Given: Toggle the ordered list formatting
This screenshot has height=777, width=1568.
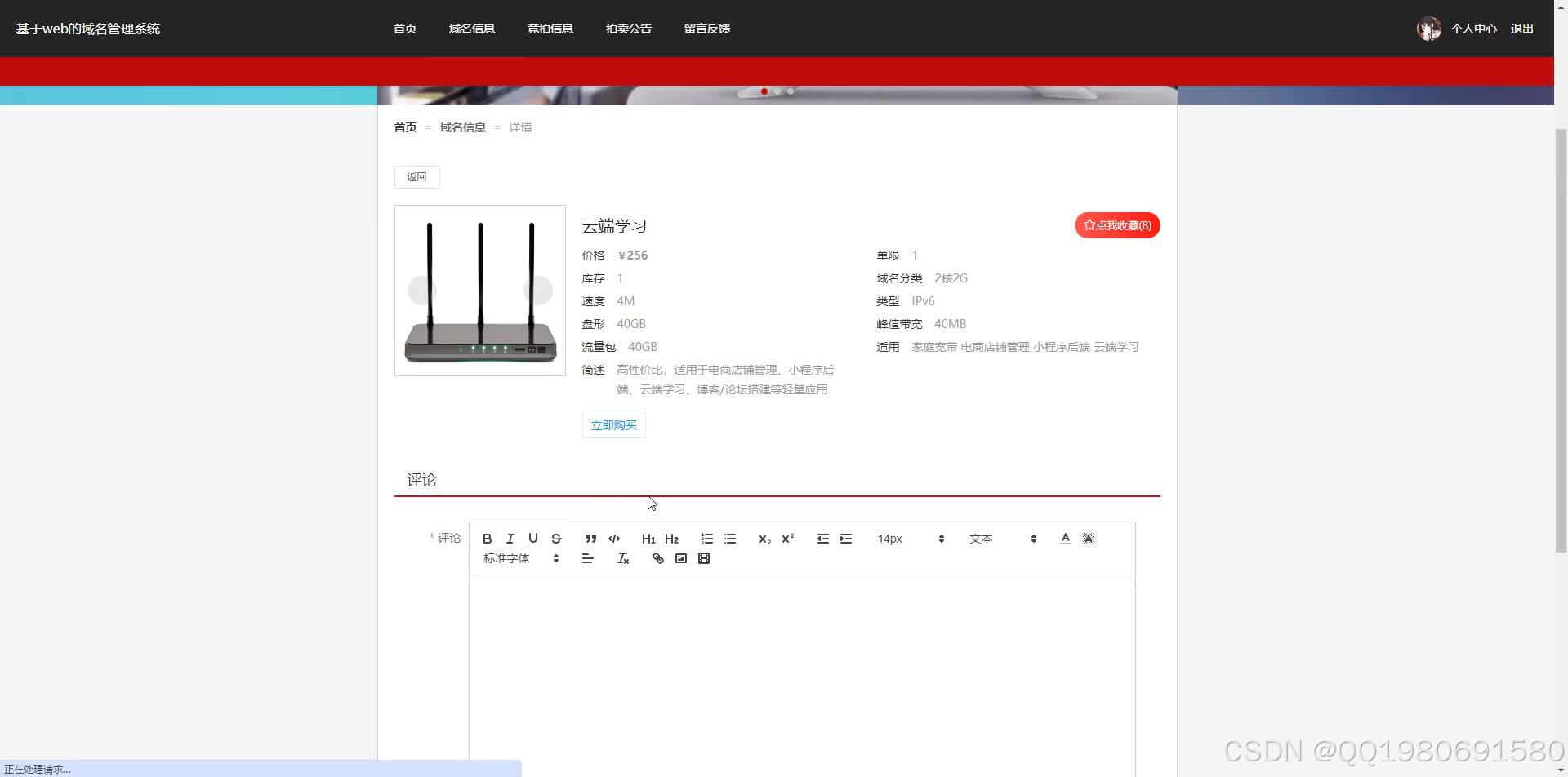Looking at the screenshot, I should coord(706,539).
